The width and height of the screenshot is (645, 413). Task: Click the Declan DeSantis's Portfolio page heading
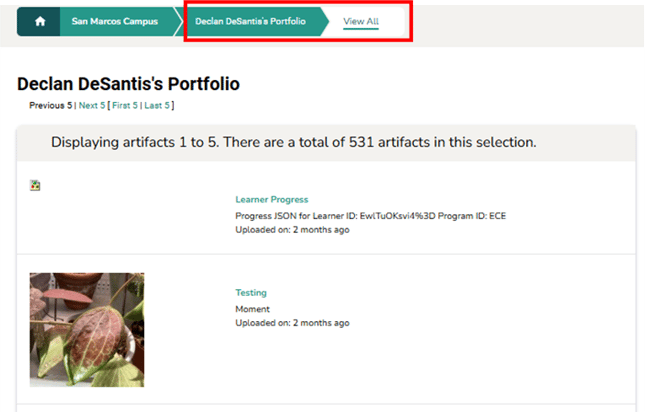tap(128, 84)
